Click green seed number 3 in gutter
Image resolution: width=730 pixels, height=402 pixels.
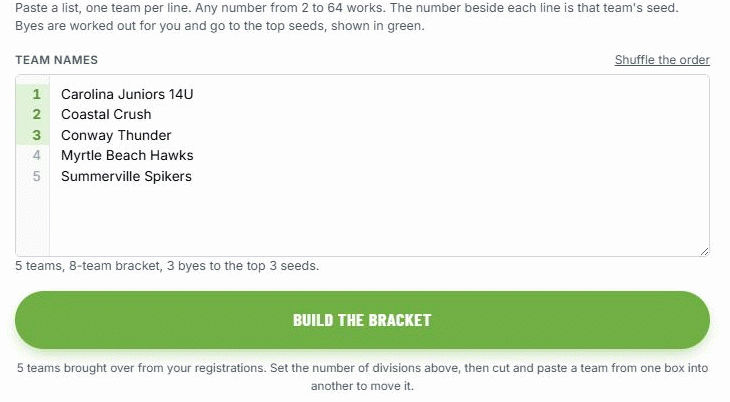click(36, 136)
